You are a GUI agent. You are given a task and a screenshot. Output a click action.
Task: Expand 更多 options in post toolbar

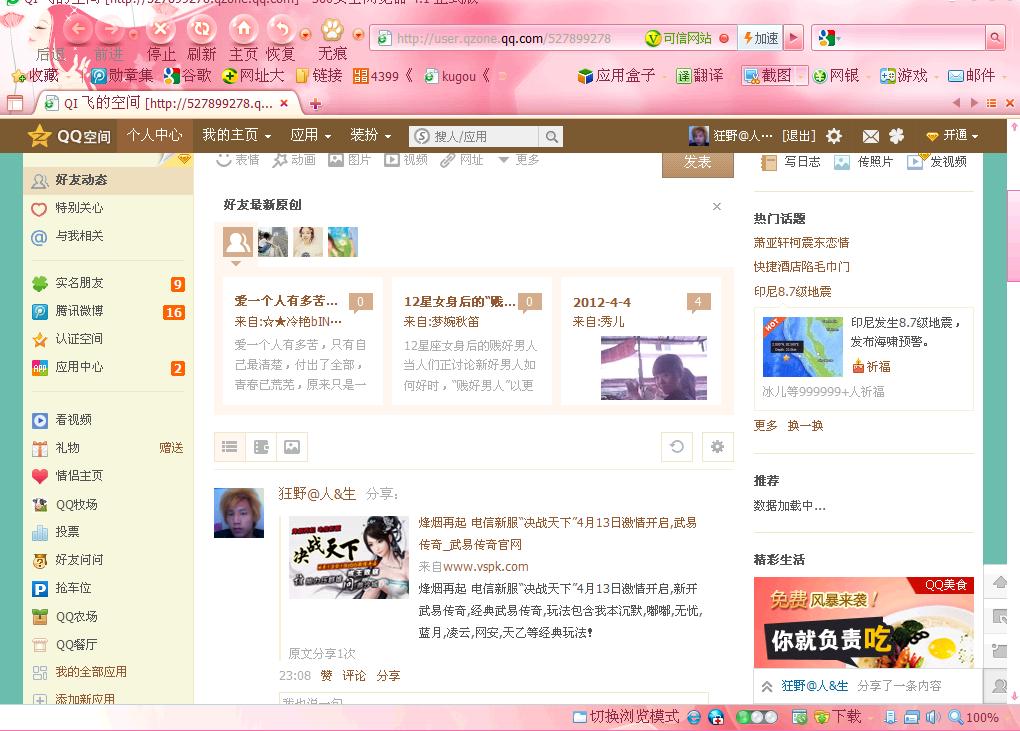519,159
